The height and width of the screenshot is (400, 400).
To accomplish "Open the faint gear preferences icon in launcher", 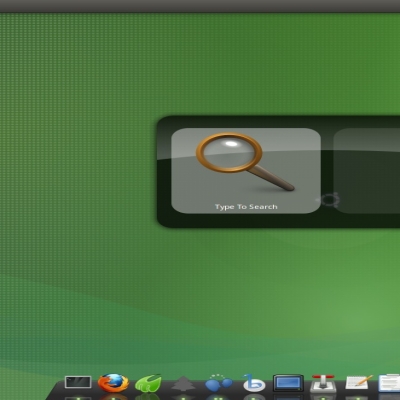I will [328, 200].
